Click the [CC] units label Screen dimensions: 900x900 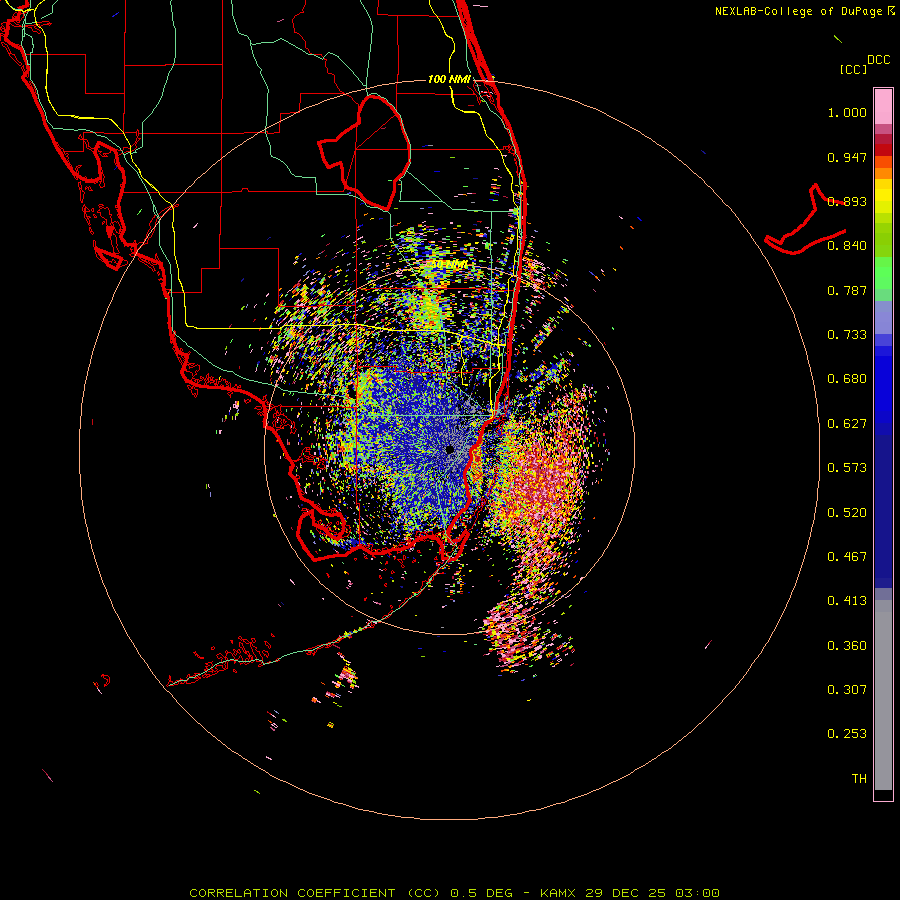coord(853,69)
